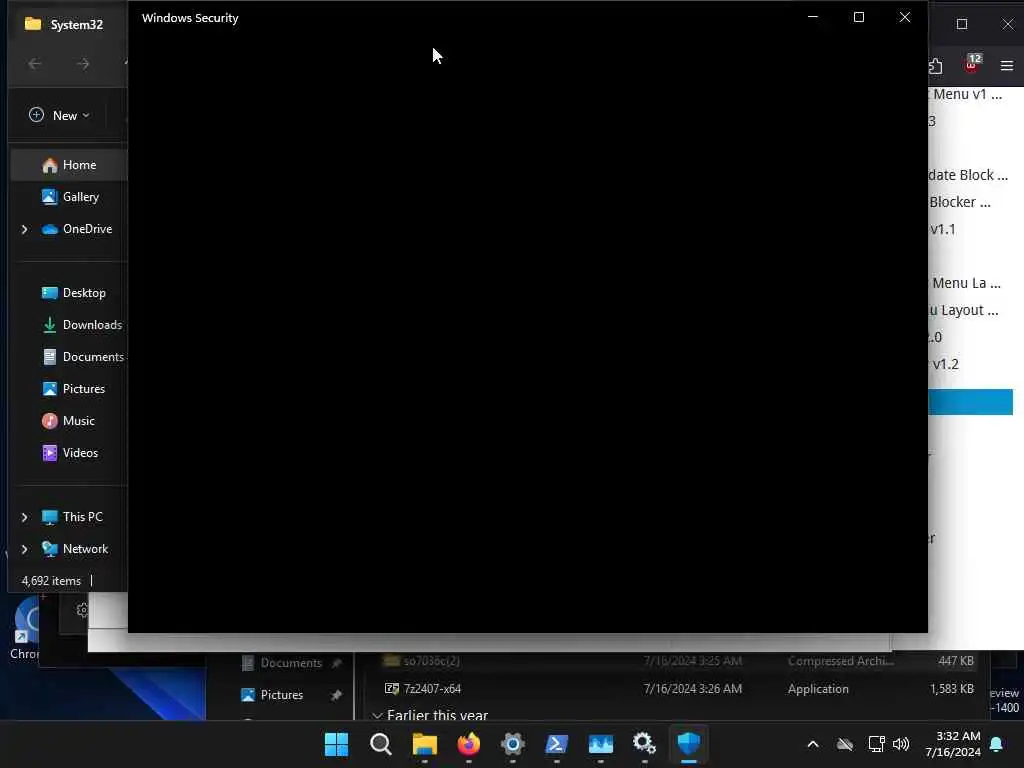Open the New dropdown in File Explorer
The width and height of the screenshot is (1024, 768).
coord(59,116)
